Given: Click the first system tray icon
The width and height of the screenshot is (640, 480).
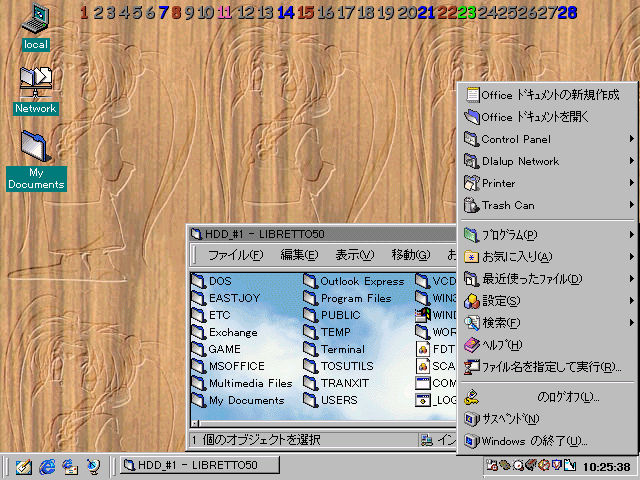Looking at the screenshot, I should [x=492, y=465].
